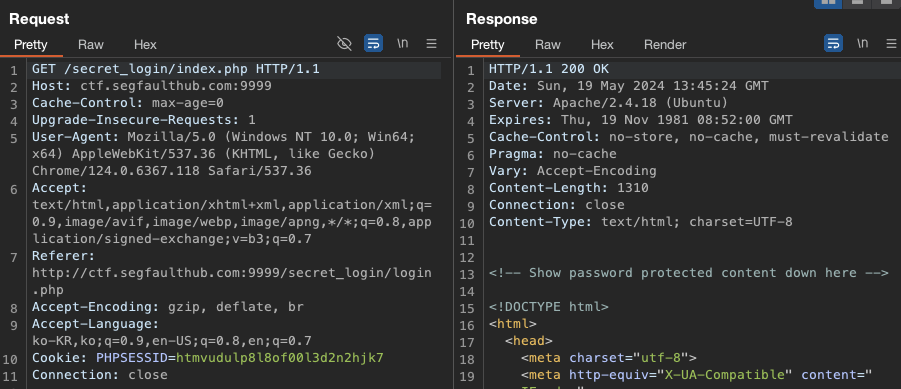This screenshot has height=389, width=901.
Task: Switch to the Raw tab in Response
Action: pos(548,45)
